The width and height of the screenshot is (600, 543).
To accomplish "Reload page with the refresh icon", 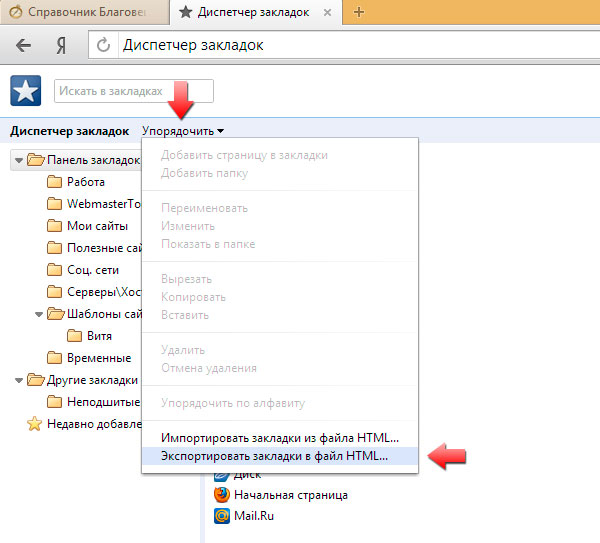I will pos(103,45).
